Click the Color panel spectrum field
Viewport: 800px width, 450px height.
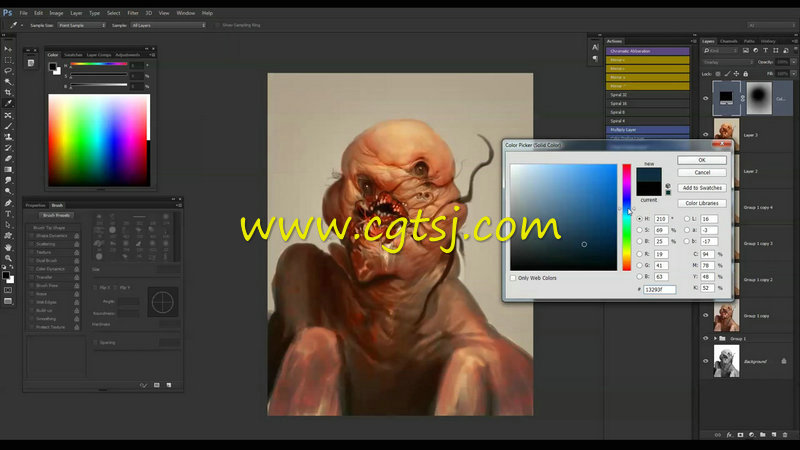pyautogui.click(x=99, y=140)
